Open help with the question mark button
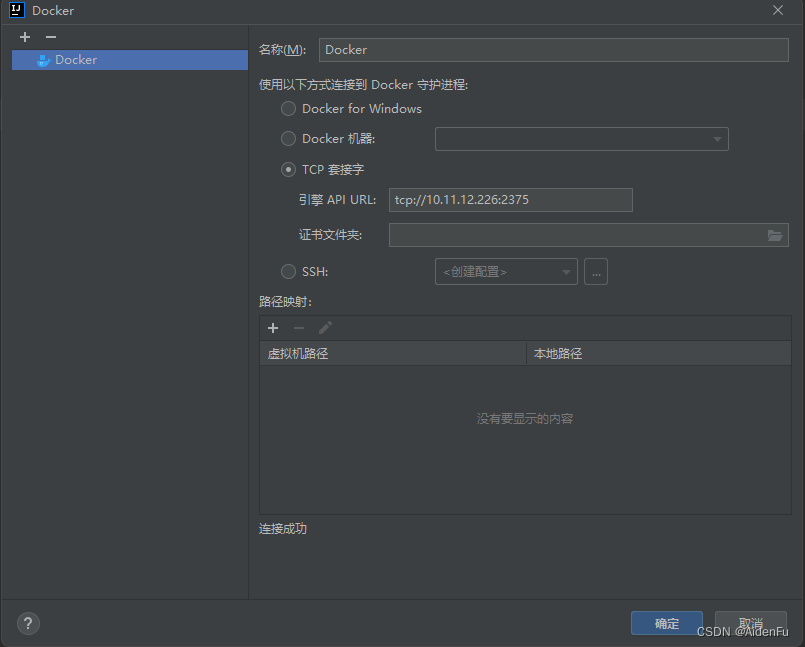805x647 pixels. coord(28,624)
